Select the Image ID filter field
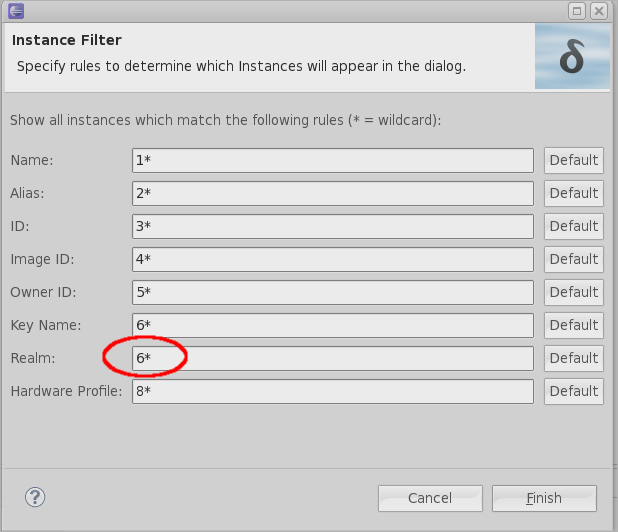Screen dimensions: 618x532 332,259
